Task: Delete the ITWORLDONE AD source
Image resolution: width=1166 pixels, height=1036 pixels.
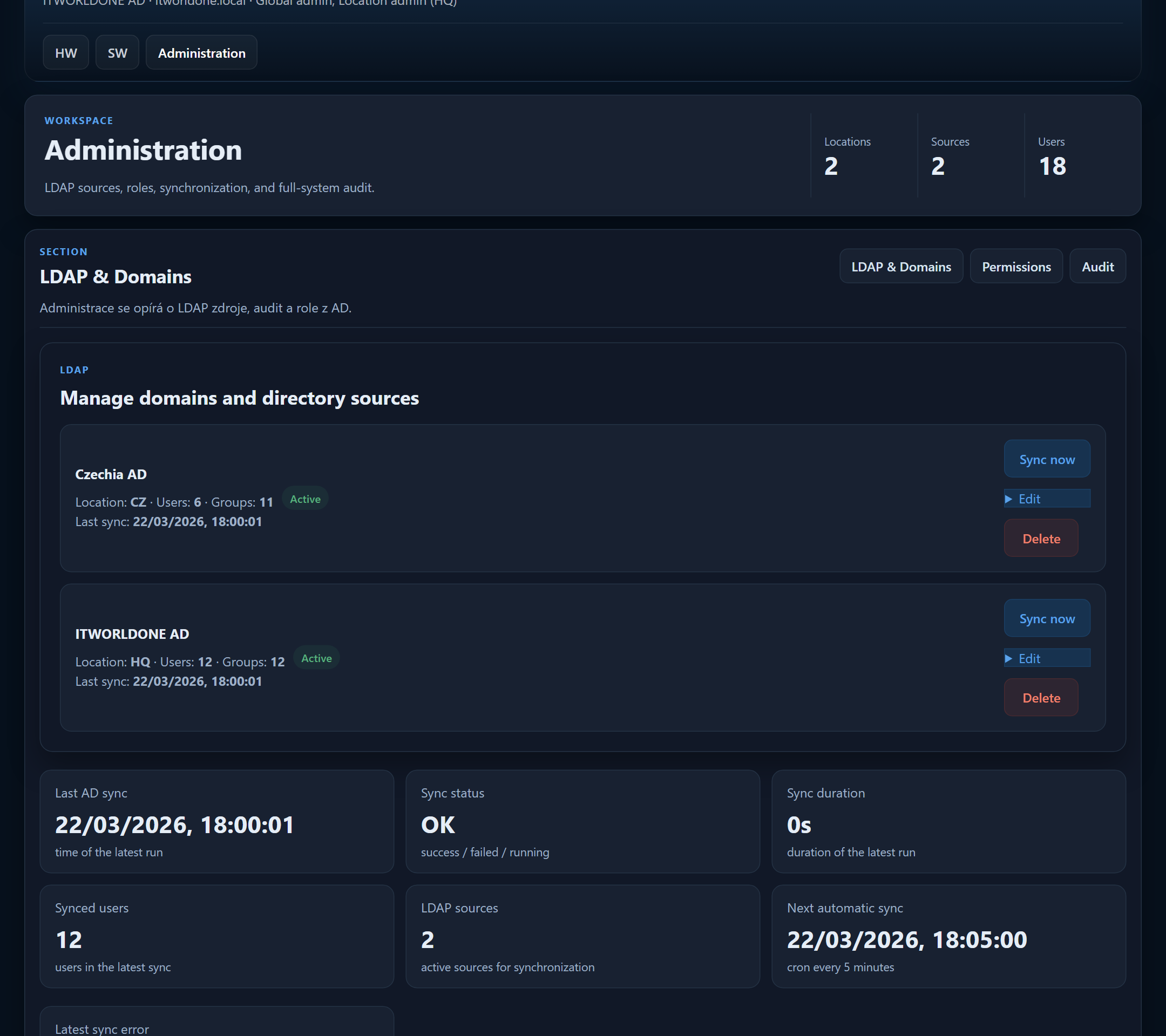Action: click(1041, 697)
